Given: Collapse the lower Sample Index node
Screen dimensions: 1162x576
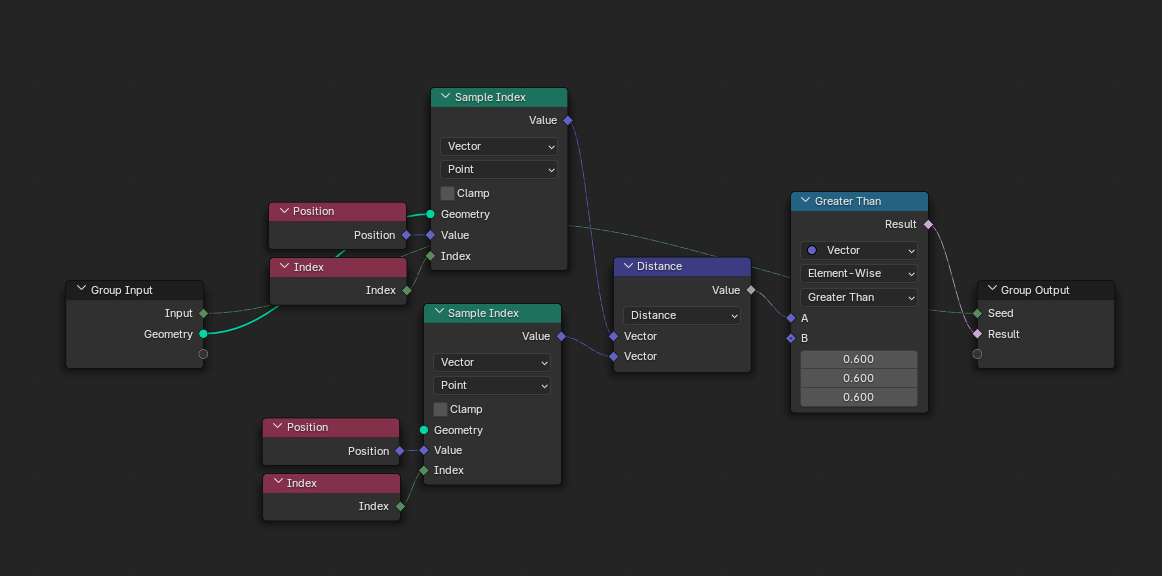Looking at the screenshot, I should pos(438,313).
